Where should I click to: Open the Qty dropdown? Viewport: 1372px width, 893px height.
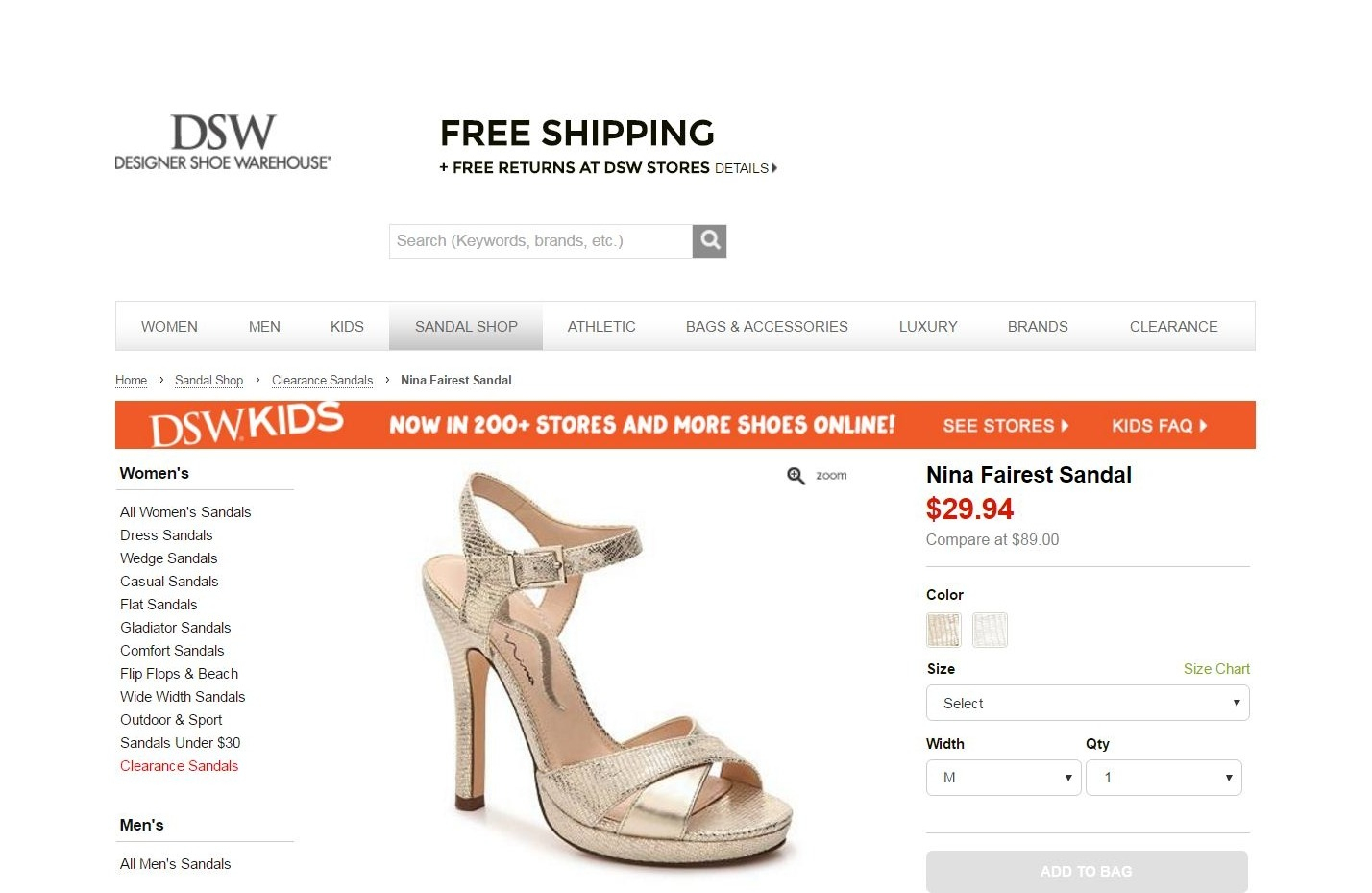point(1164,778)
